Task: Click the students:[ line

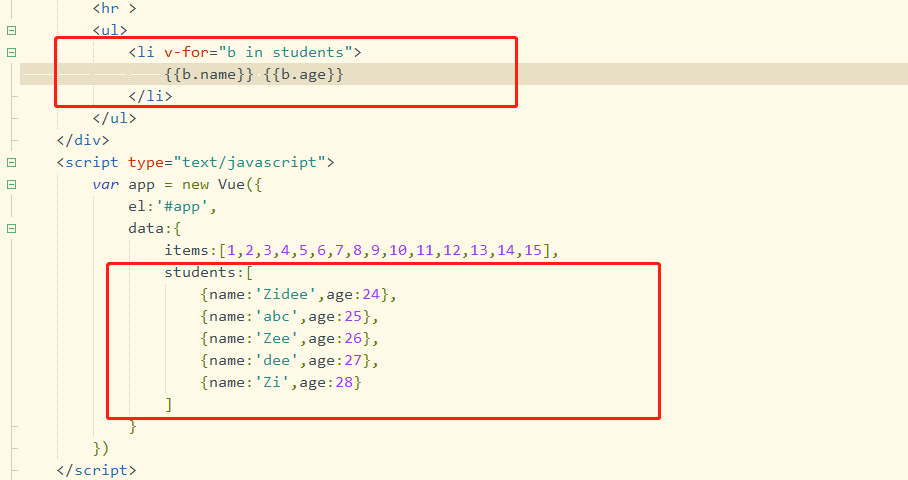Action: coord(208,273)
